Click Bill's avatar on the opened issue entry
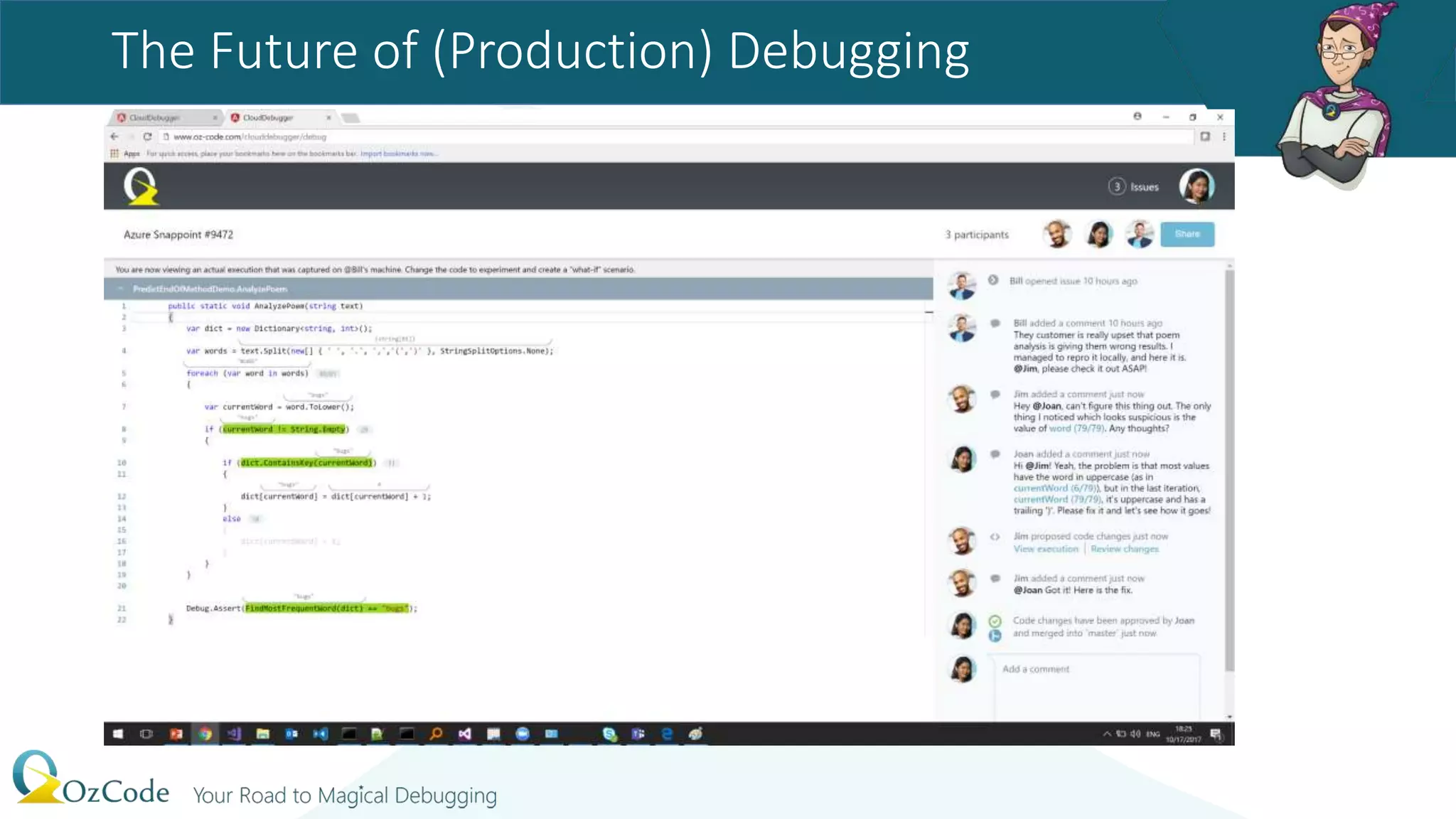 962,286
